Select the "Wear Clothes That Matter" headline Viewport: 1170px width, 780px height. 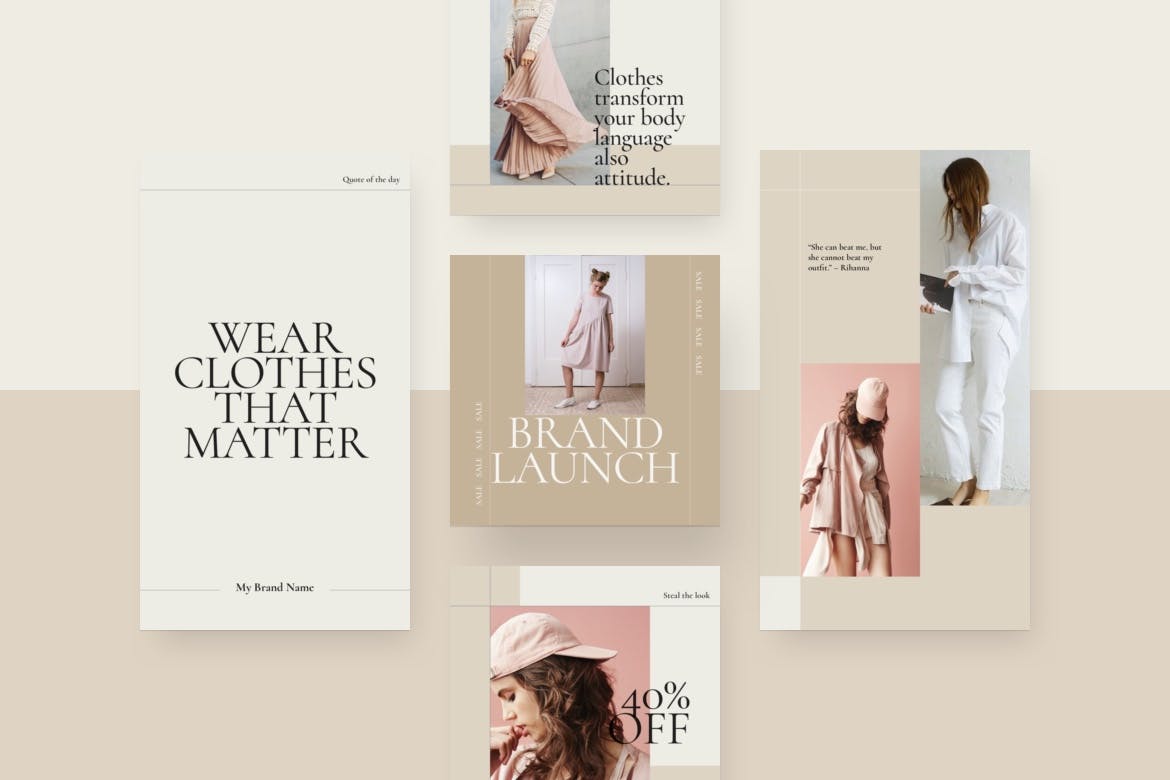click(275, 390)
